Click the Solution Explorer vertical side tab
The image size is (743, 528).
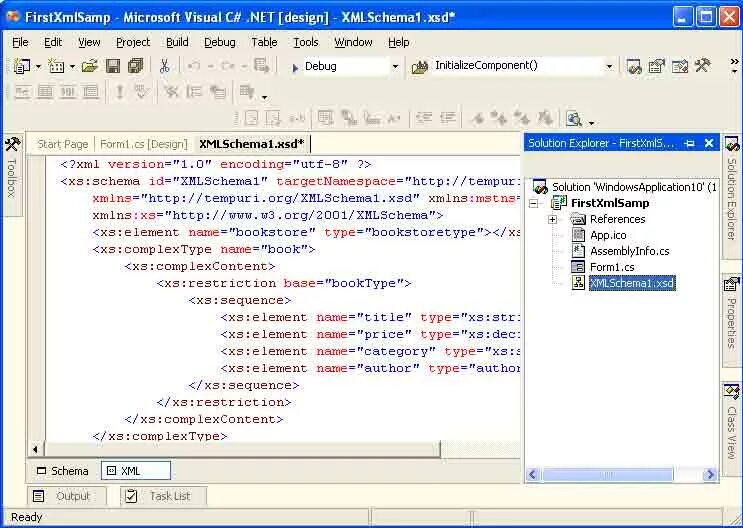pyautogui.click(x=732, y=195)
